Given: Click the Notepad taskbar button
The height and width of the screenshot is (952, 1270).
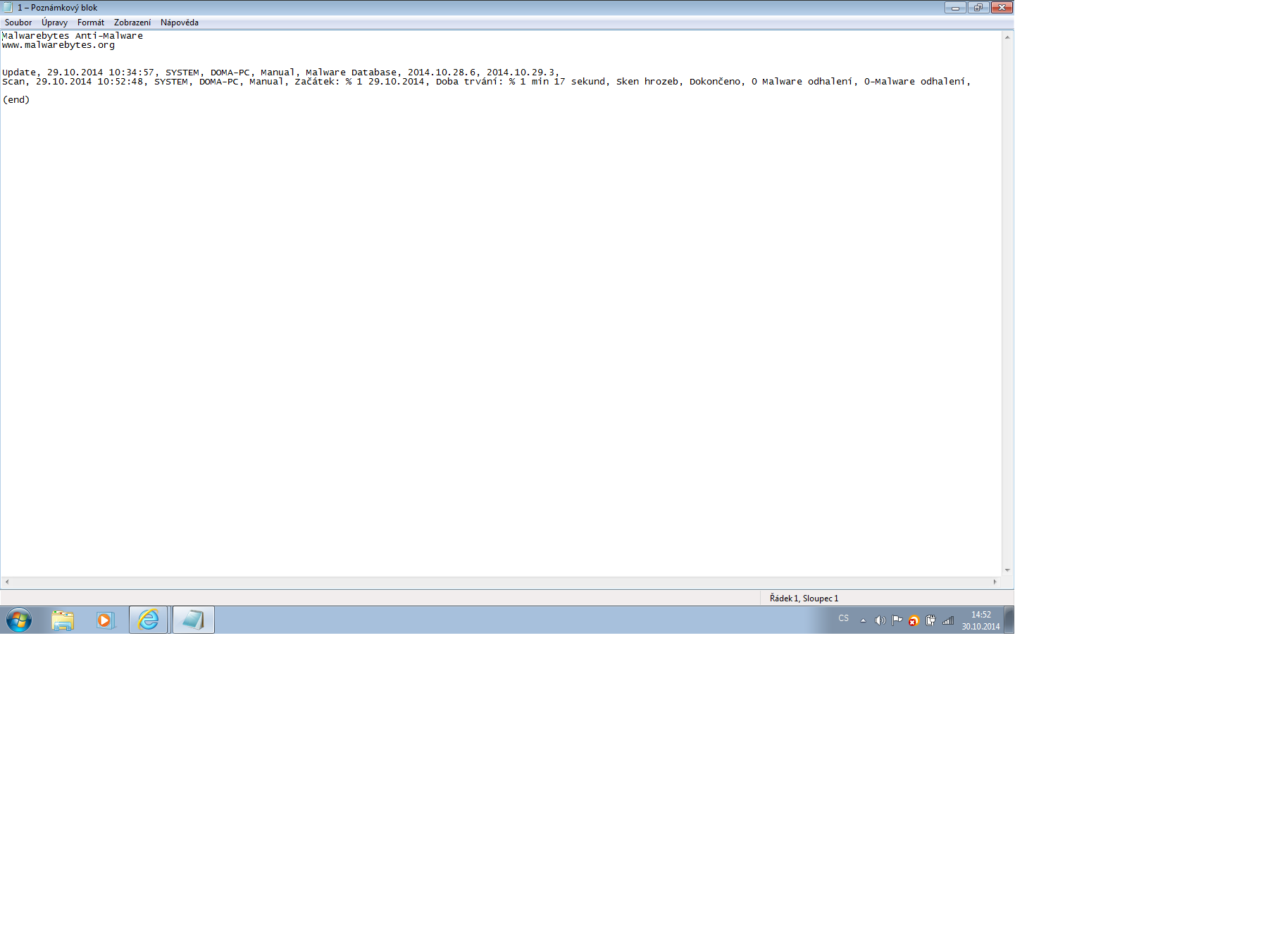Looking at the screenshot, I should coord(194,620).
